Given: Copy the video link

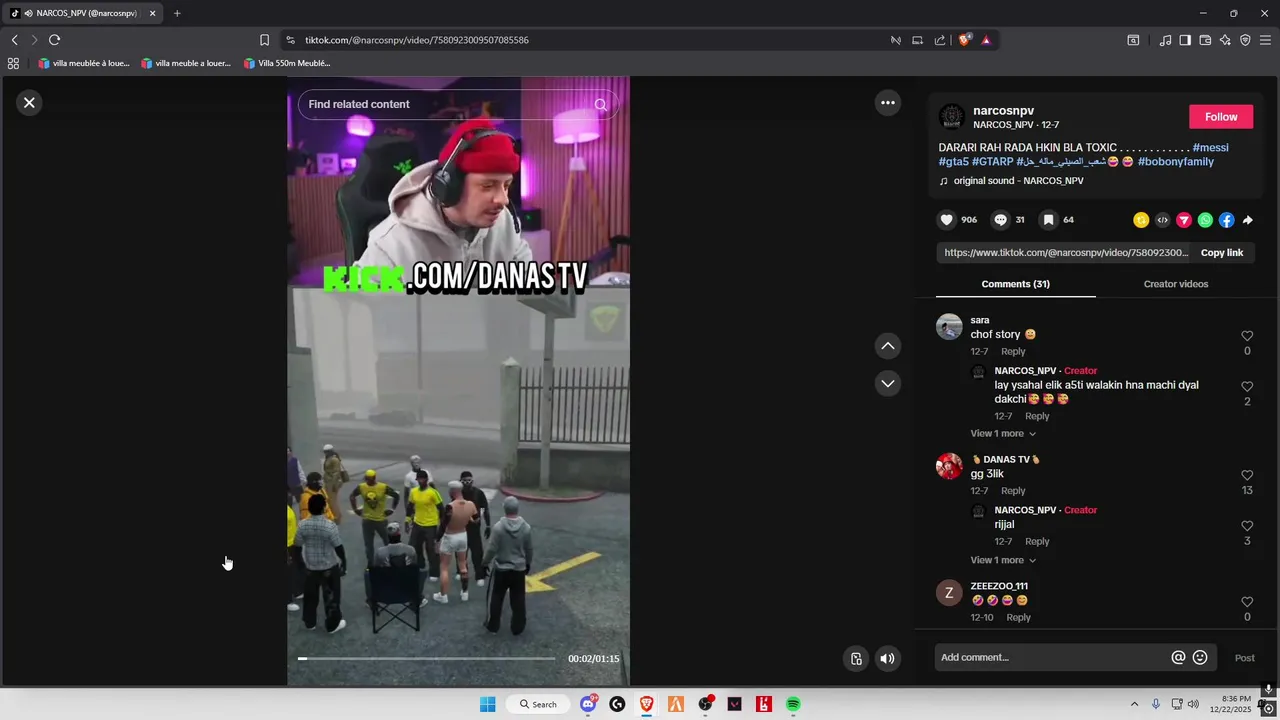Looking at the screenshot, I should pos(1221,253).
